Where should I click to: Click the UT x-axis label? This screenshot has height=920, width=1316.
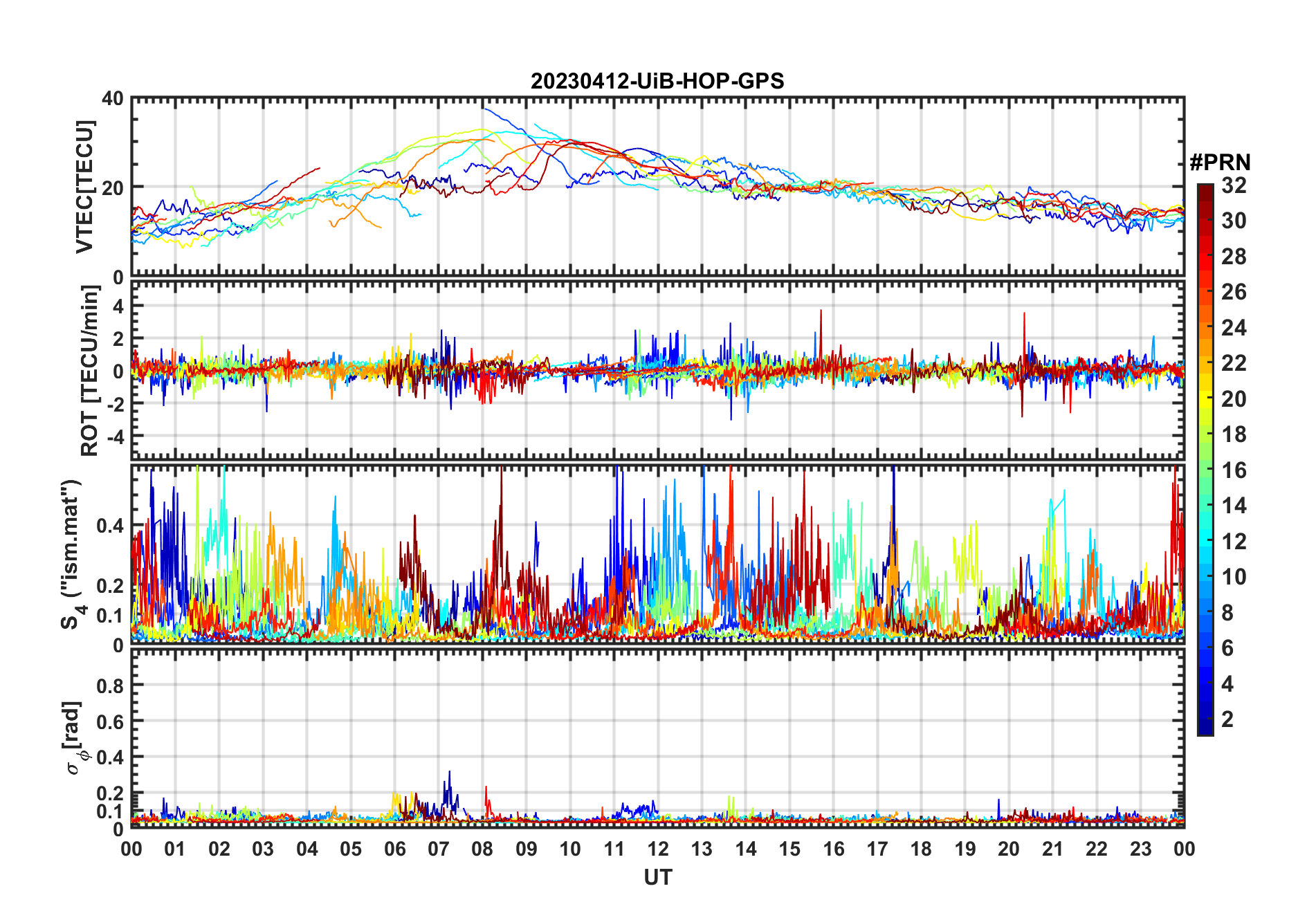coord(657,878)
